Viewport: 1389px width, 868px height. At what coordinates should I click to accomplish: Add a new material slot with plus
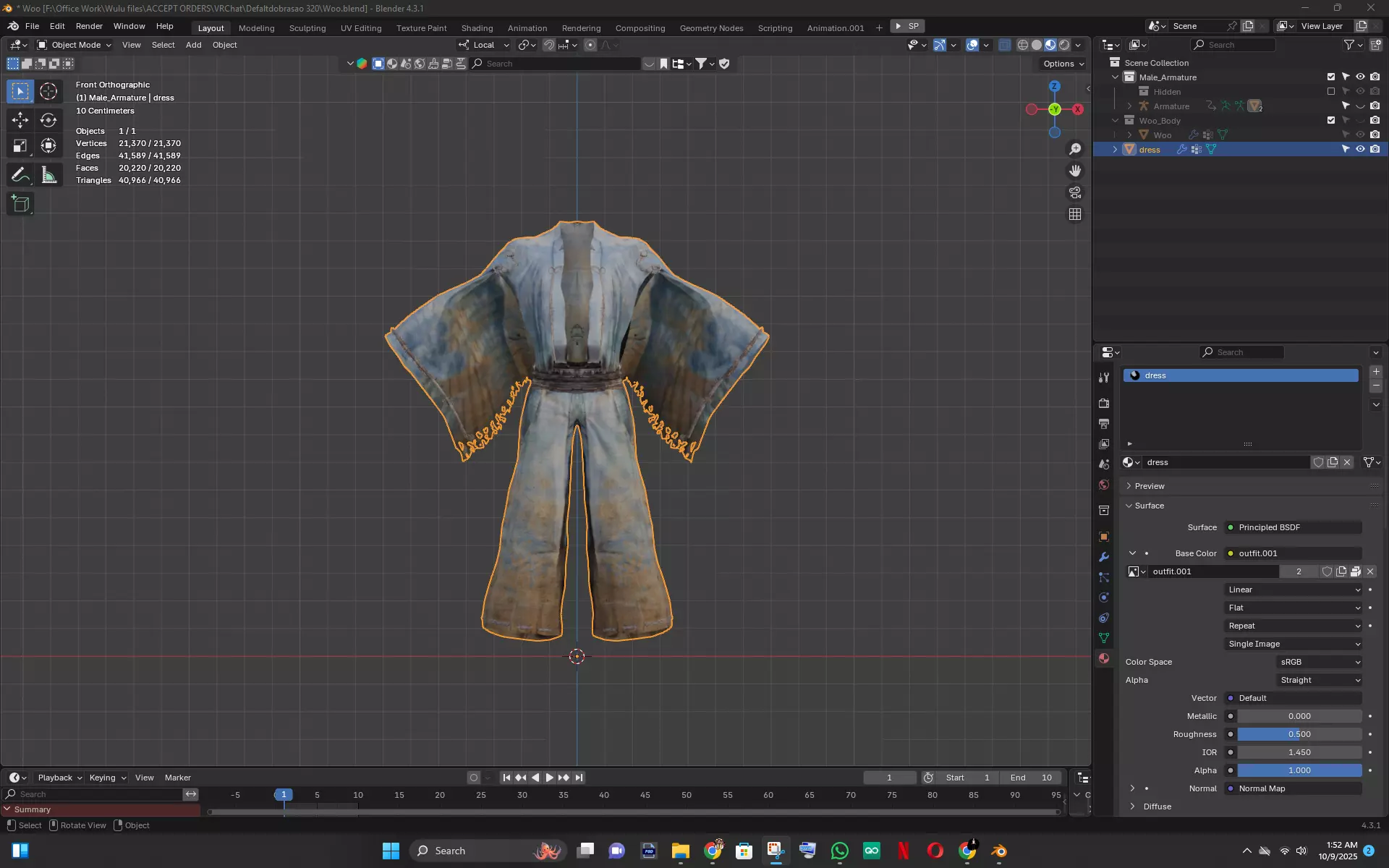click(x=1376, y=372)
